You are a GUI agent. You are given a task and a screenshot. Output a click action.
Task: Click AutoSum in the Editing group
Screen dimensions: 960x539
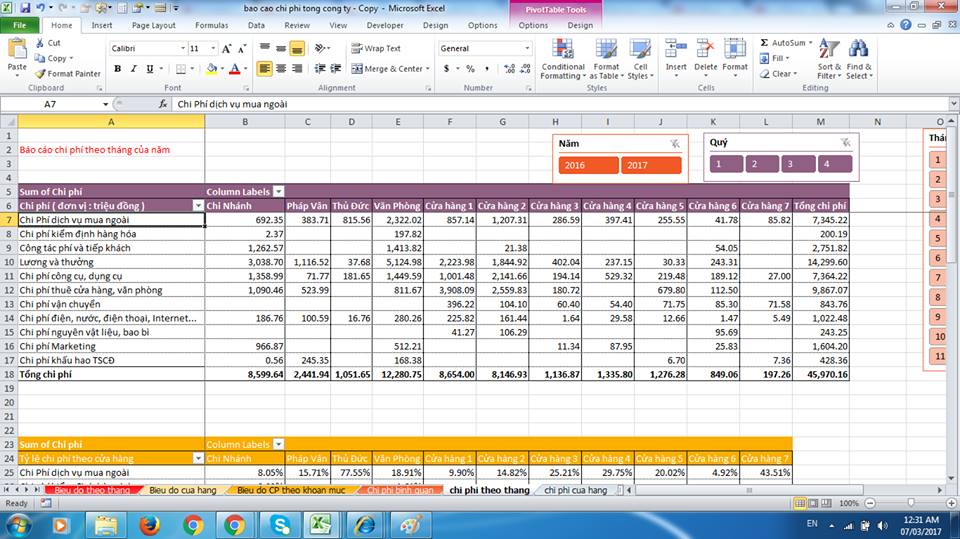[786, 43]
